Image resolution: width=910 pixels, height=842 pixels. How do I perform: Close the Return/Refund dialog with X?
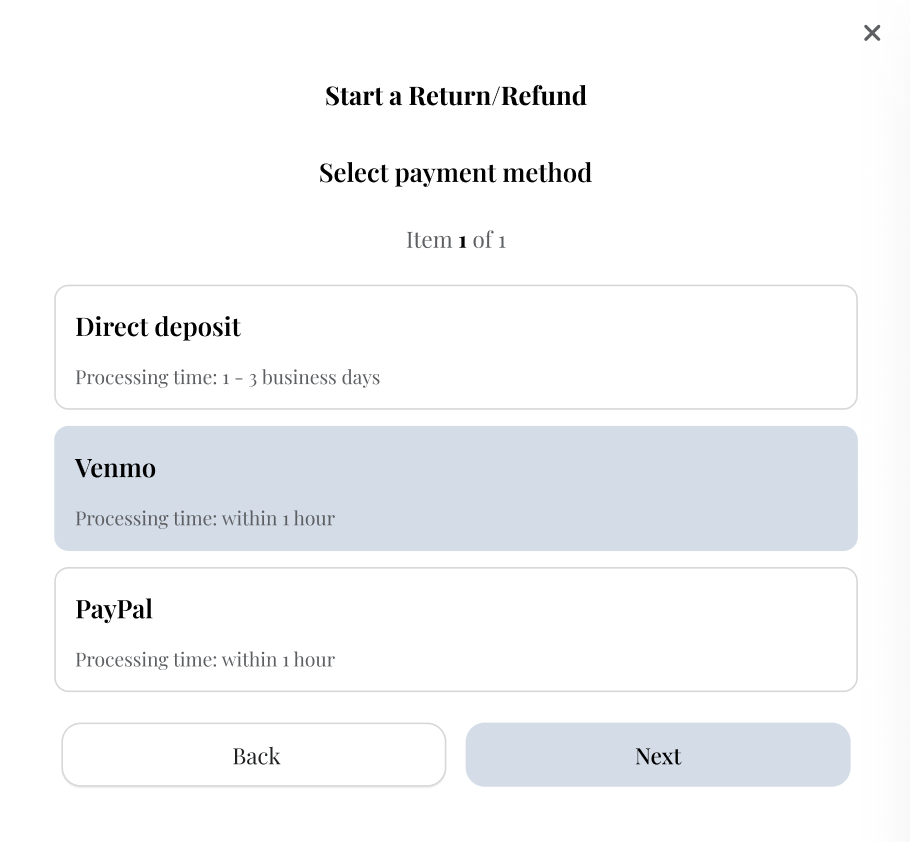tap(872, 33)
